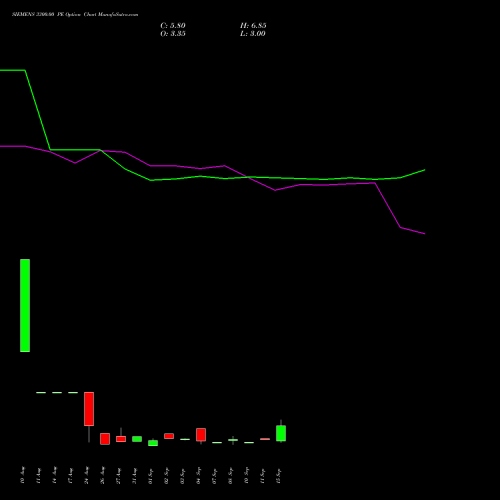Click the '15 Sep' date label
This screenshot has width=500, height=500.
coord(278,476)
